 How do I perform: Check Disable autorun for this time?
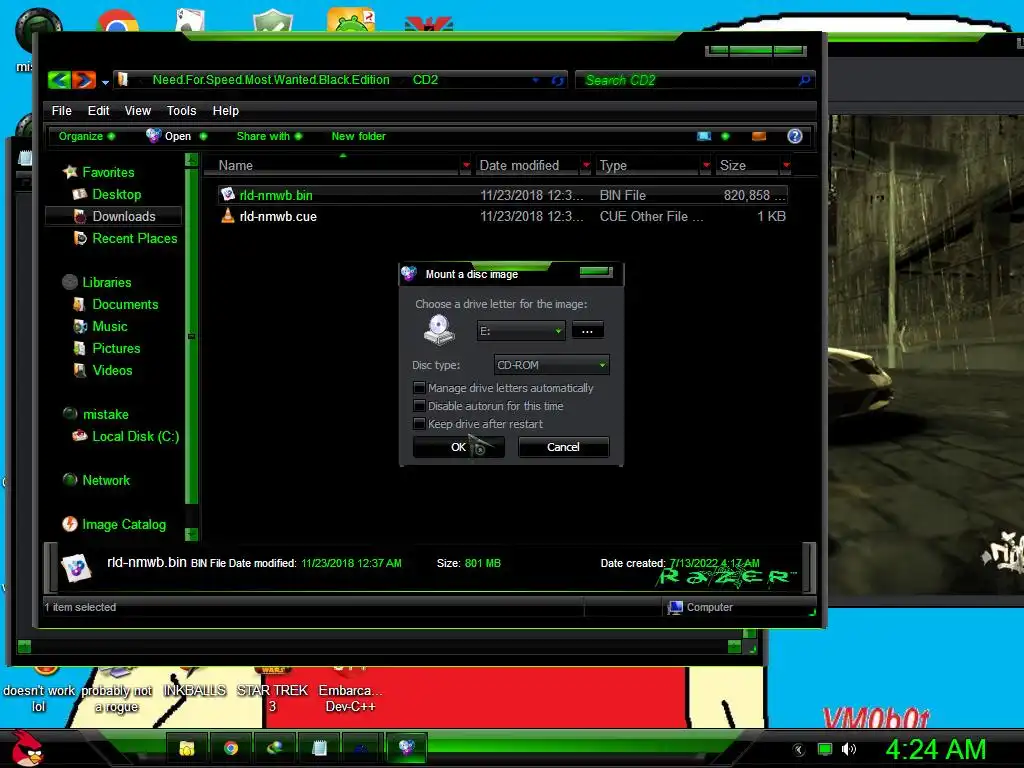(419, 406)
